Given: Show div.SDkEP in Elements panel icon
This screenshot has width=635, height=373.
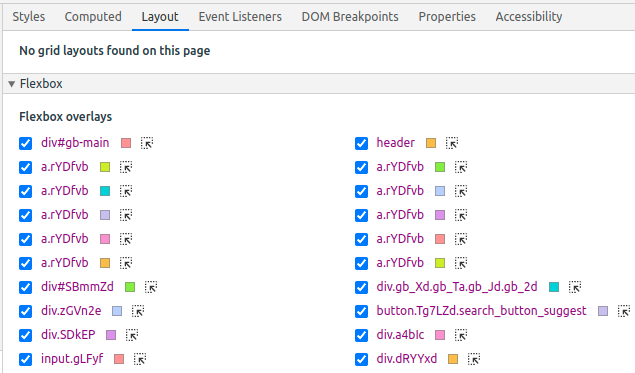Looking at the screenshot, I should pyautogui.click(x=132, y=335).
